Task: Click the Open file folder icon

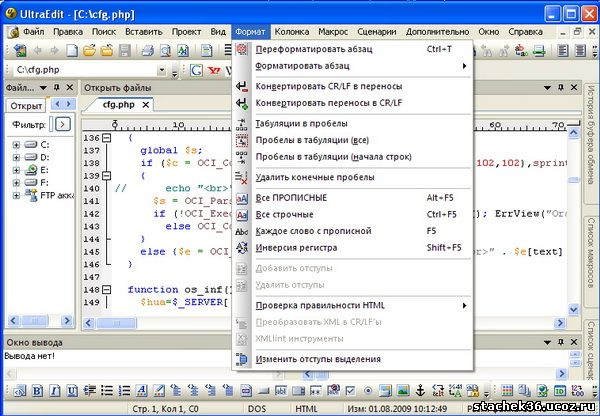Action: point(89,51)
